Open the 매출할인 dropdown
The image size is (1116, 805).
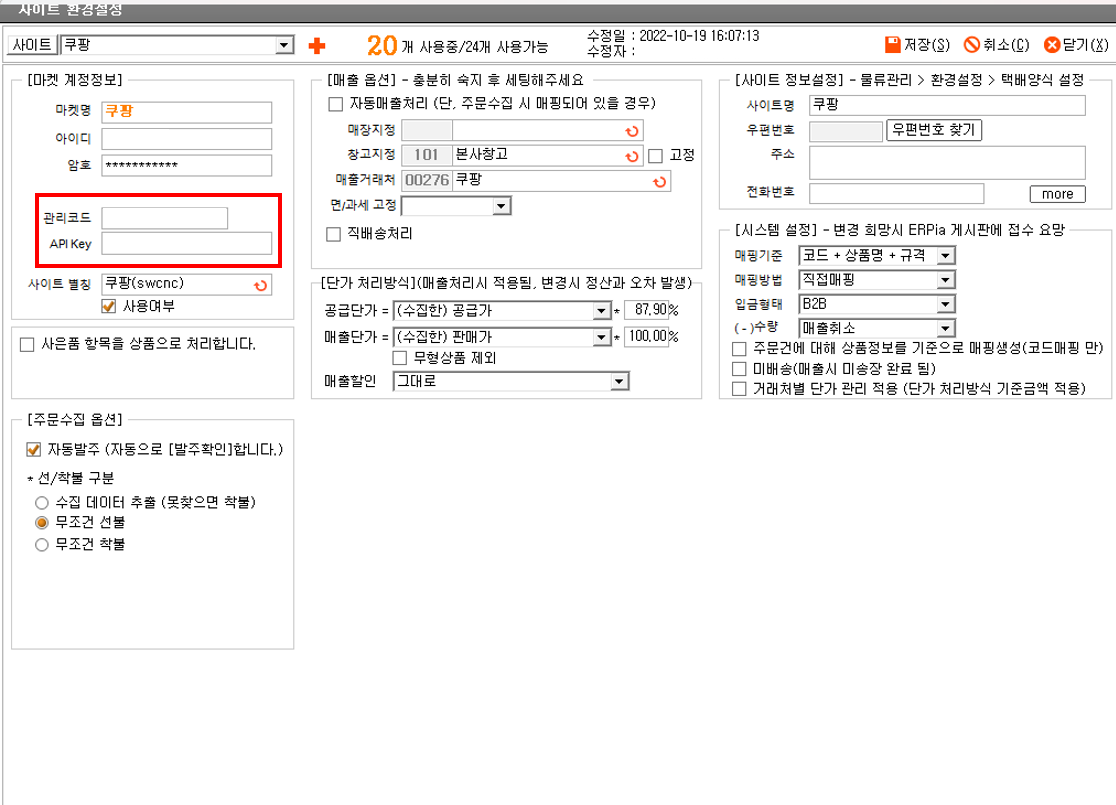tap(620, 381)
